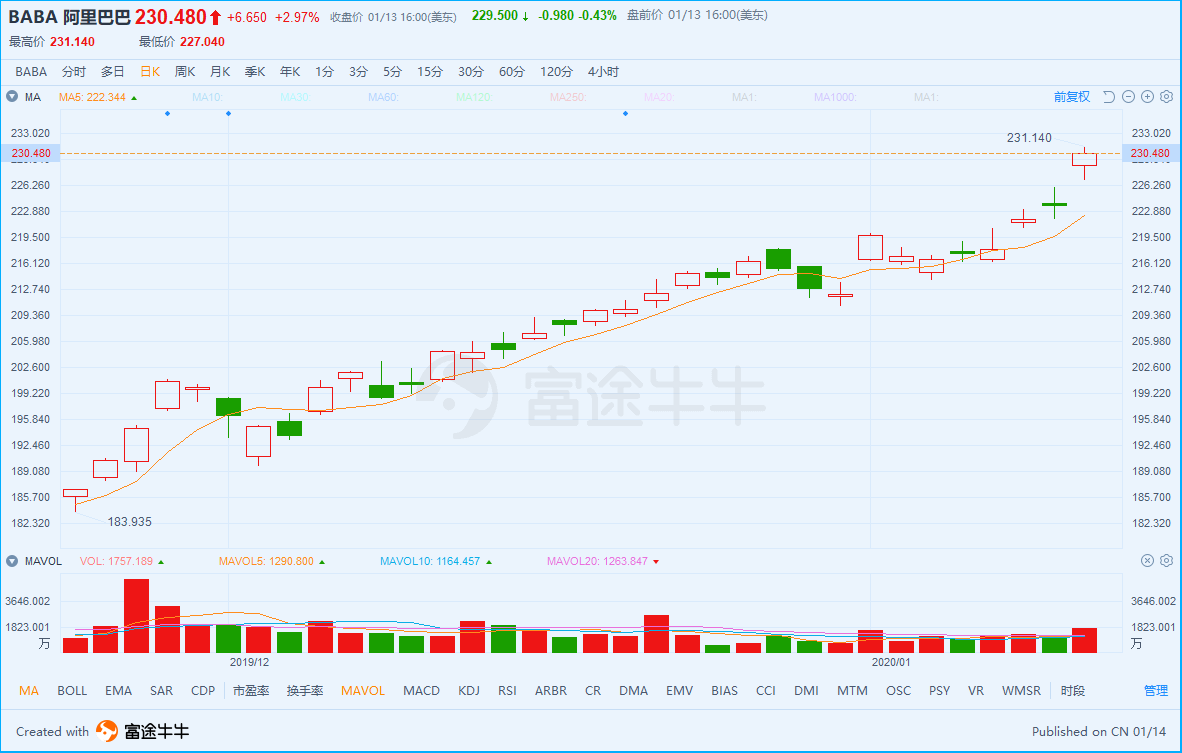Screen dimensions: 1182x753
Task: Enable the VR sub-indicator
Action: (x=975, y=690)
